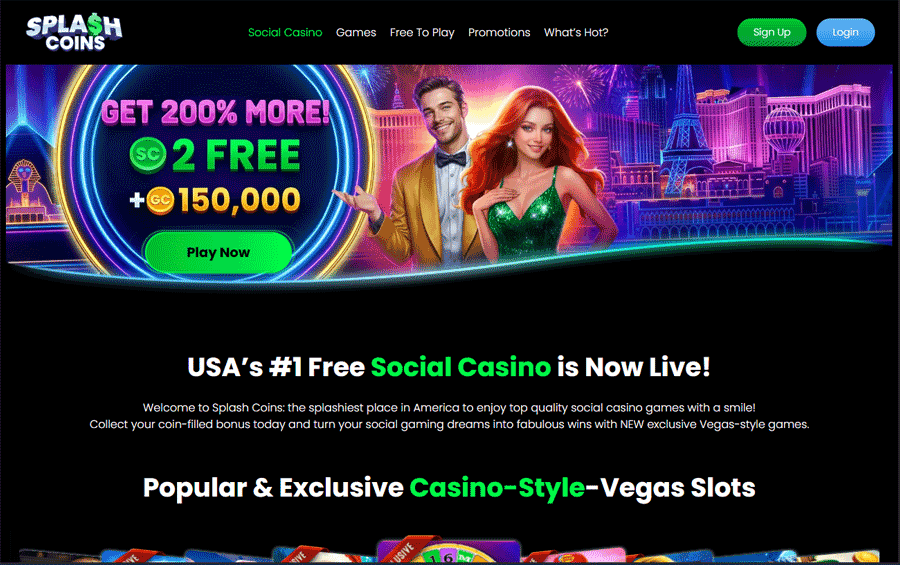Click the 2 FREE offer text
The width and height of the screenshot is (900, 565).
236,156
